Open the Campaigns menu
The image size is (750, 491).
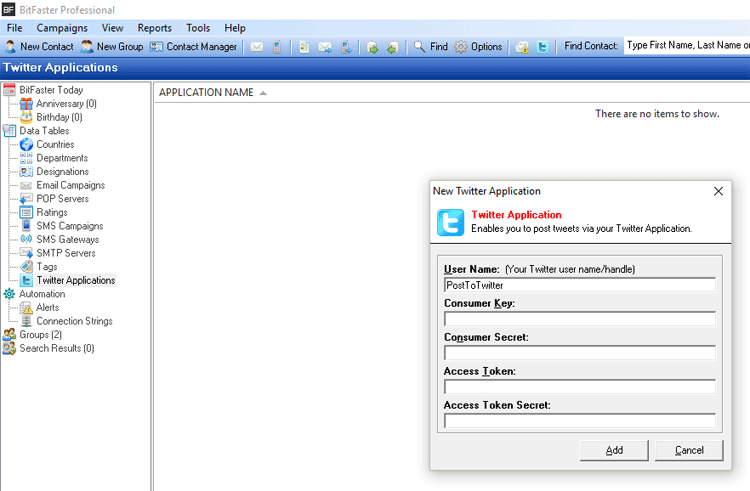click(62, 28)
